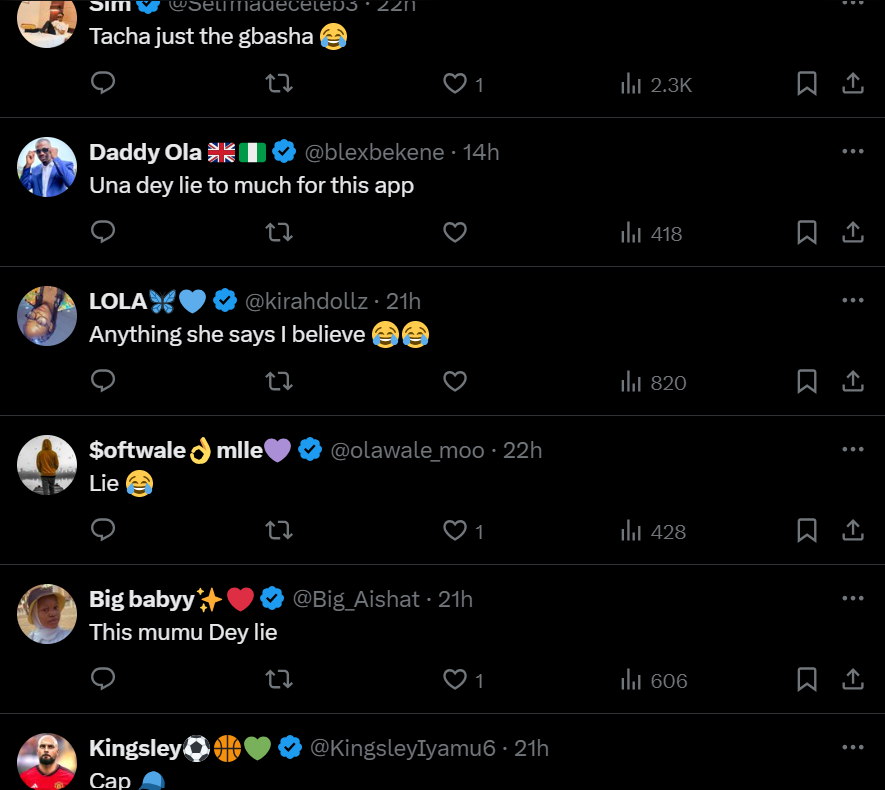
Task: Open reply box on Daddy Ola's tweet
Action: tap(103, 232)
